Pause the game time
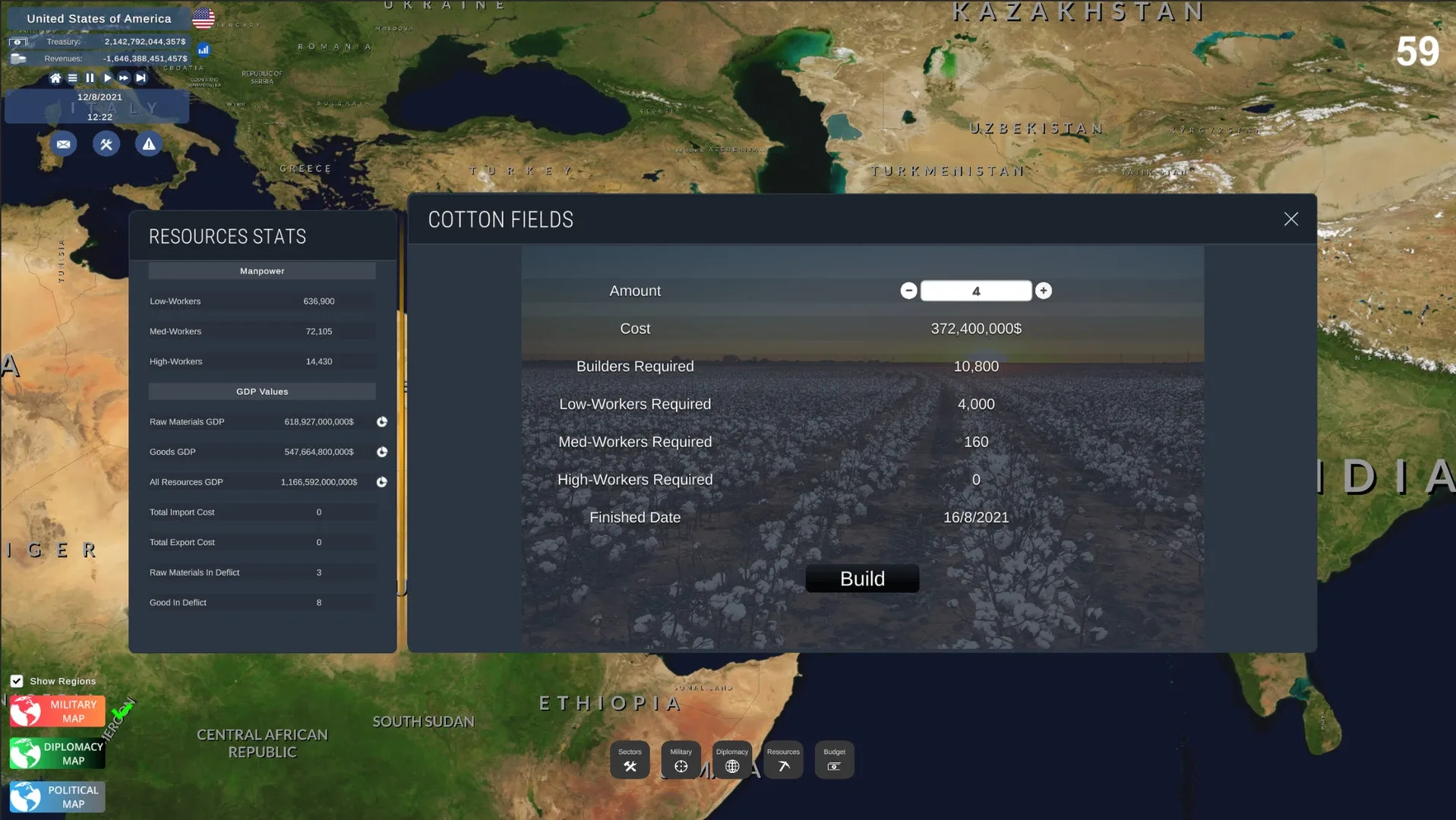The width and height of the screenshot is (1456, 820). (x=90, y=78)
